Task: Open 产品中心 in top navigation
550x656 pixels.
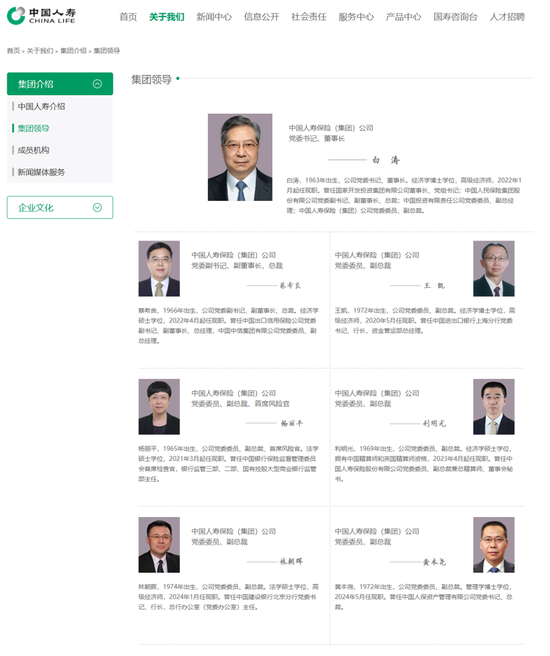Action: click(x=403, y=17)
